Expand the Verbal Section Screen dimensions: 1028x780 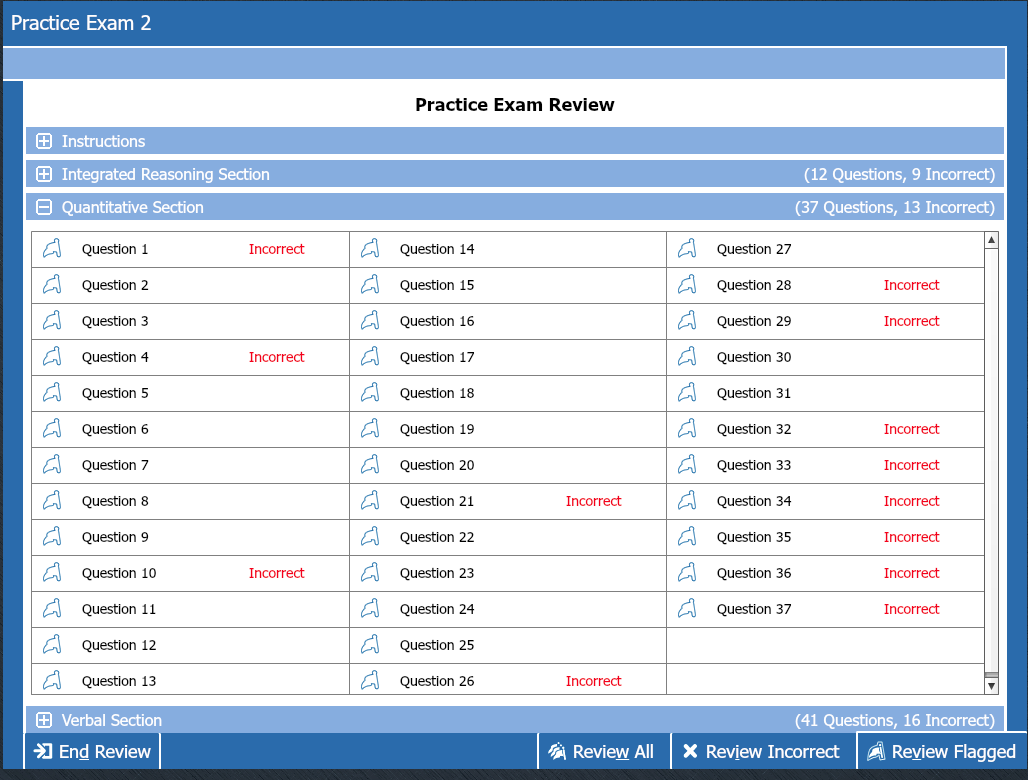click(x=44, y=720)
